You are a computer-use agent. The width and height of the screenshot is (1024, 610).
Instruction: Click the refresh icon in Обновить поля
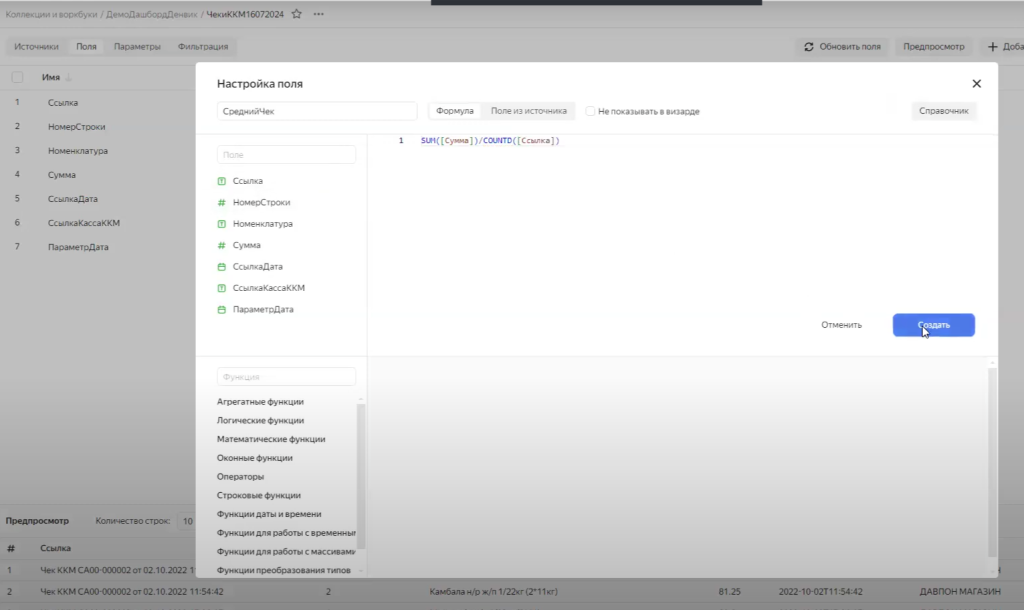[809, 47]
